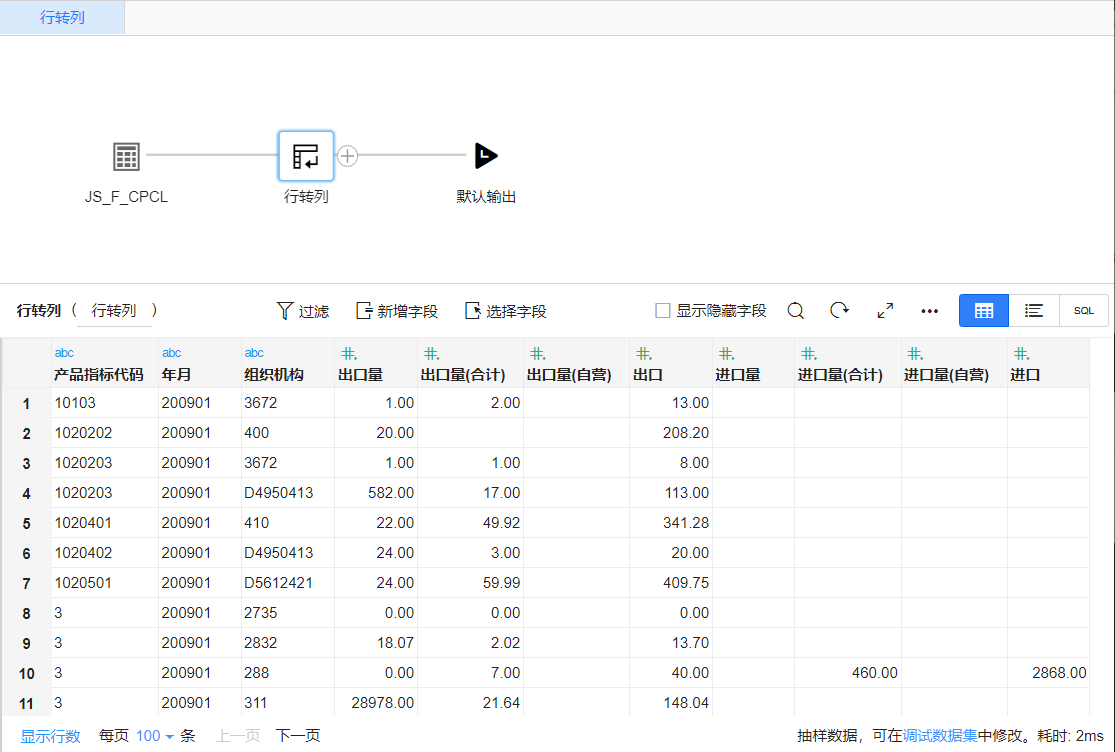Open the 调试数据集 link

(x=939, y=736)
